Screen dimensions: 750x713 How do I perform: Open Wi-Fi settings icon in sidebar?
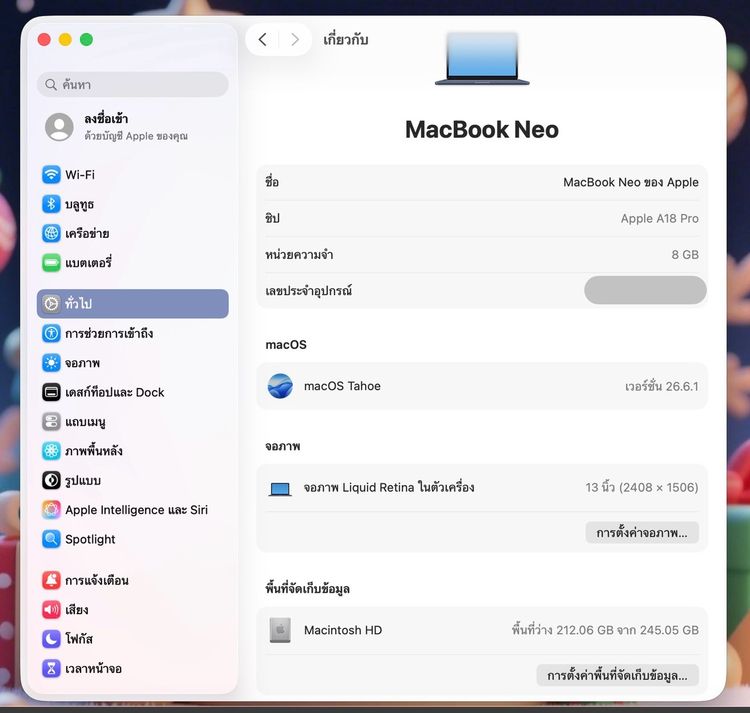(x=51, y=175)
